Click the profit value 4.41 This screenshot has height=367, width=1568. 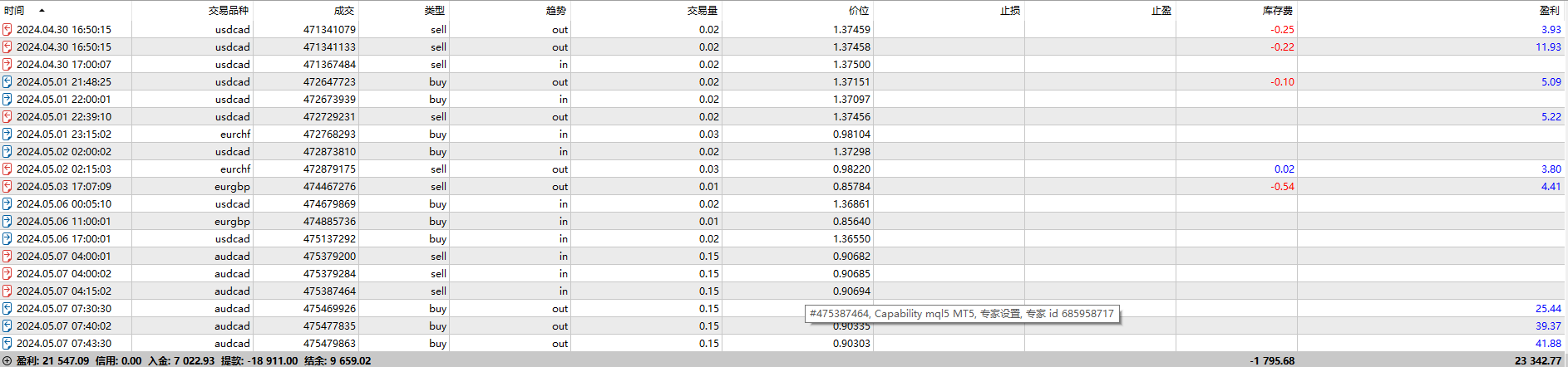pos(1551,186)
